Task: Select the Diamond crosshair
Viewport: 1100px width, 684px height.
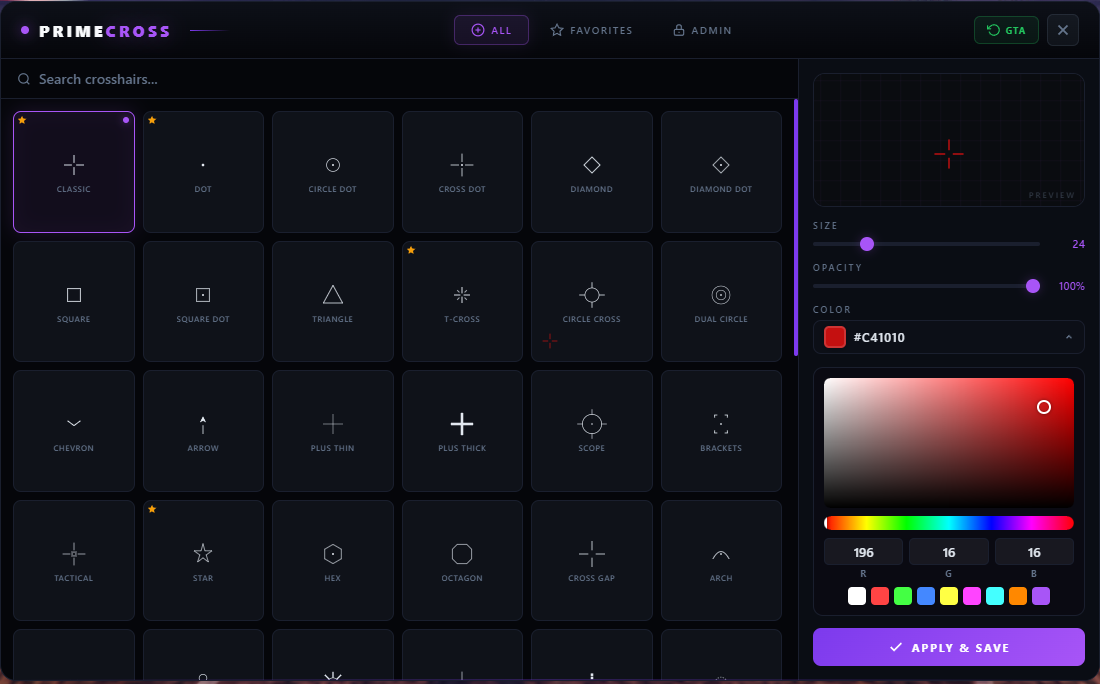Action: (591, 171)
